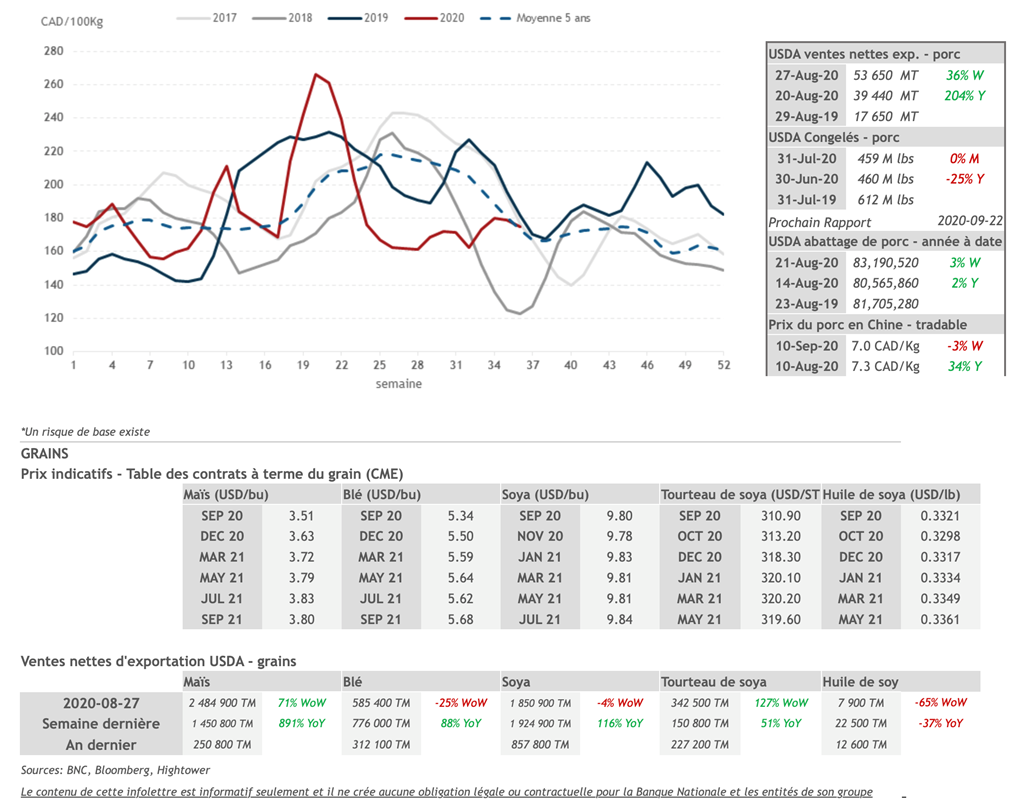Click the semaine x-axis label
The image size is (1024, 810).
(398, 384)
